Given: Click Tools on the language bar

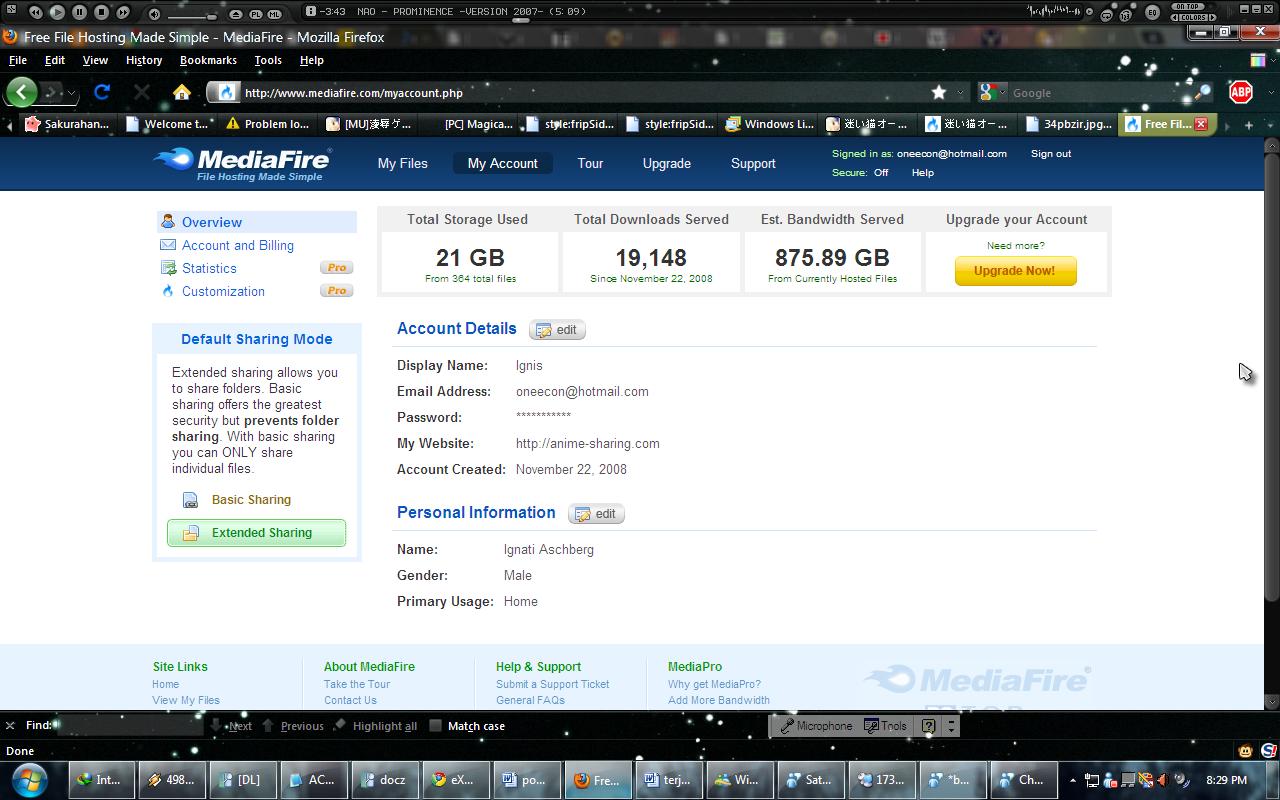Looking at the screenshot, I should (885, 726).
